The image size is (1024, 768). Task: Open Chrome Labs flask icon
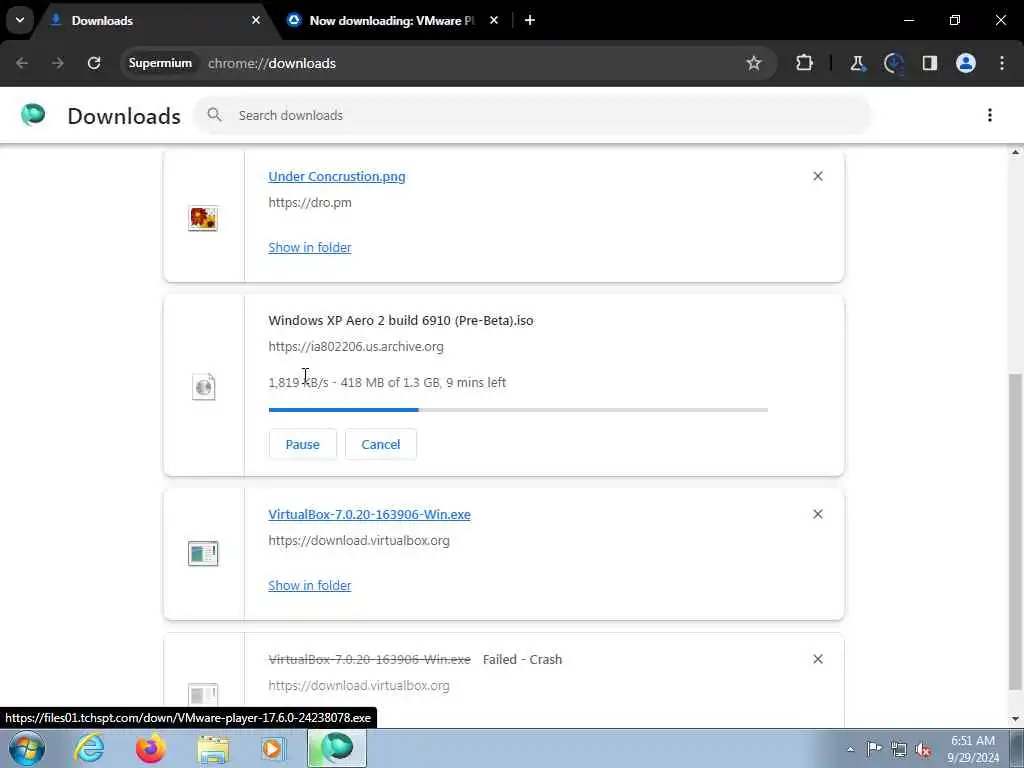point(857,63)
